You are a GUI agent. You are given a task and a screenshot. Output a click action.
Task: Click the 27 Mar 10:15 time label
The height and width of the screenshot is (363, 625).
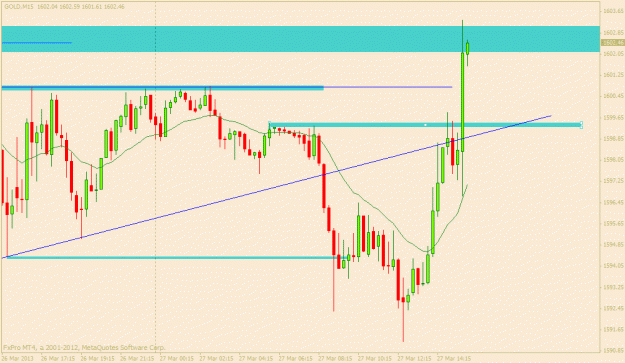pyautogui.click(x=375, y=358)
